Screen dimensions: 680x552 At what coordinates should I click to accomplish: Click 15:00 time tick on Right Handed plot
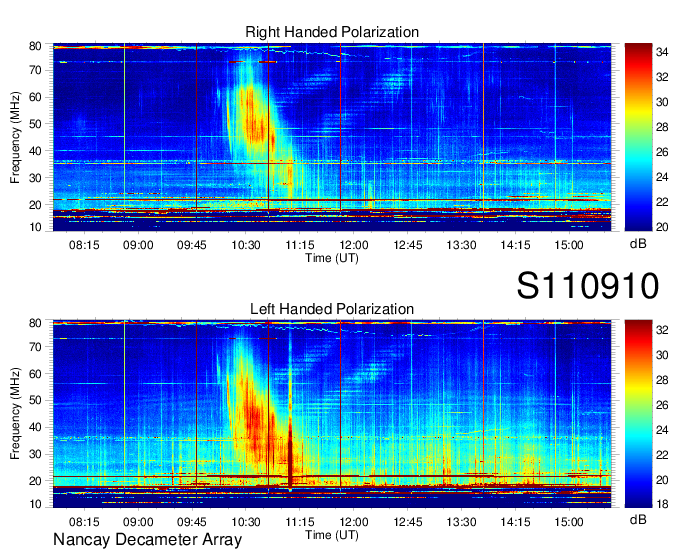(x=569, y=245)
